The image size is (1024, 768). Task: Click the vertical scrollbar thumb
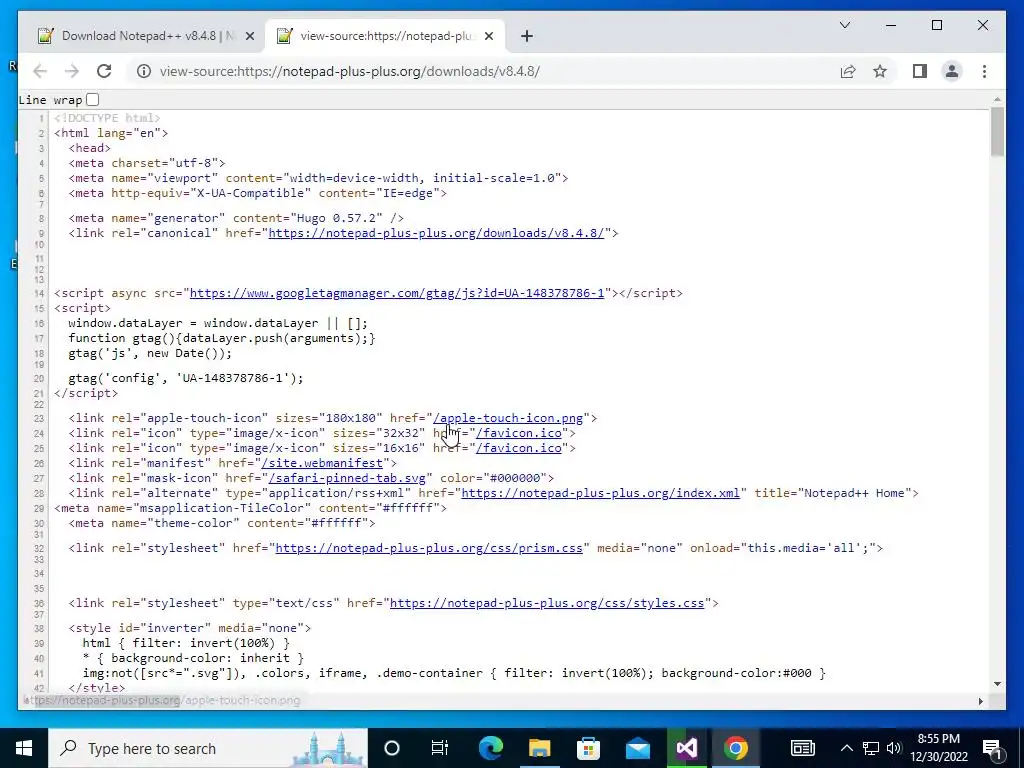point(997,131)
